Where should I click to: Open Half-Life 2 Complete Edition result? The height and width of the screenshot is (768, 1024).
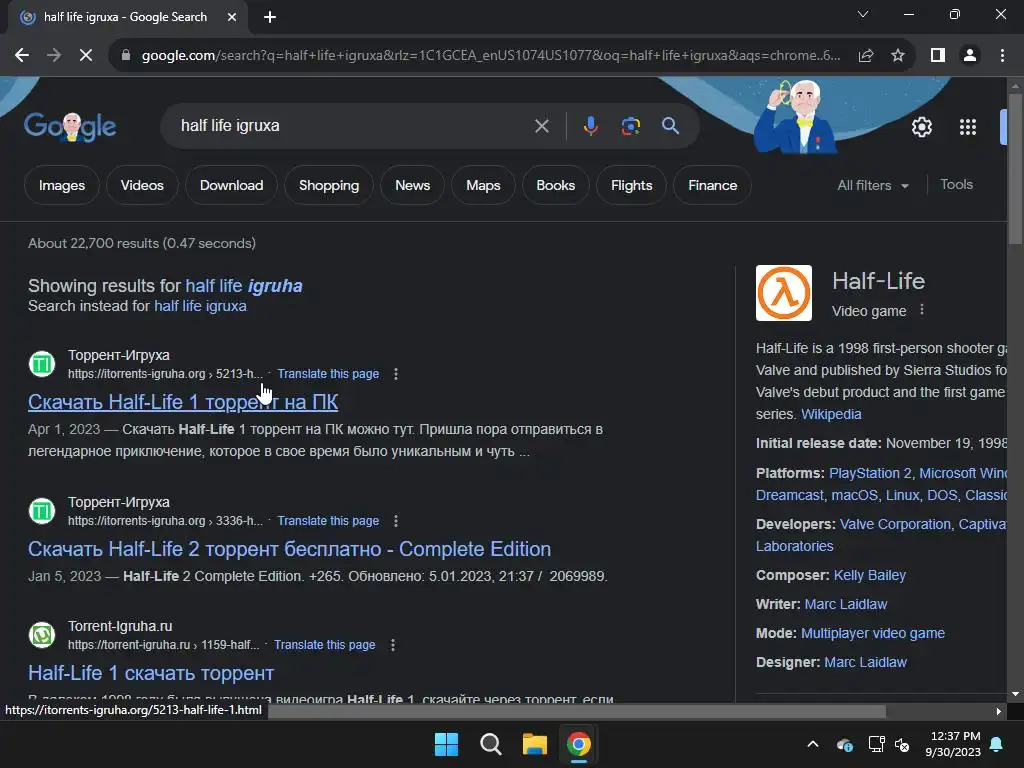click(x=289, y=549)
